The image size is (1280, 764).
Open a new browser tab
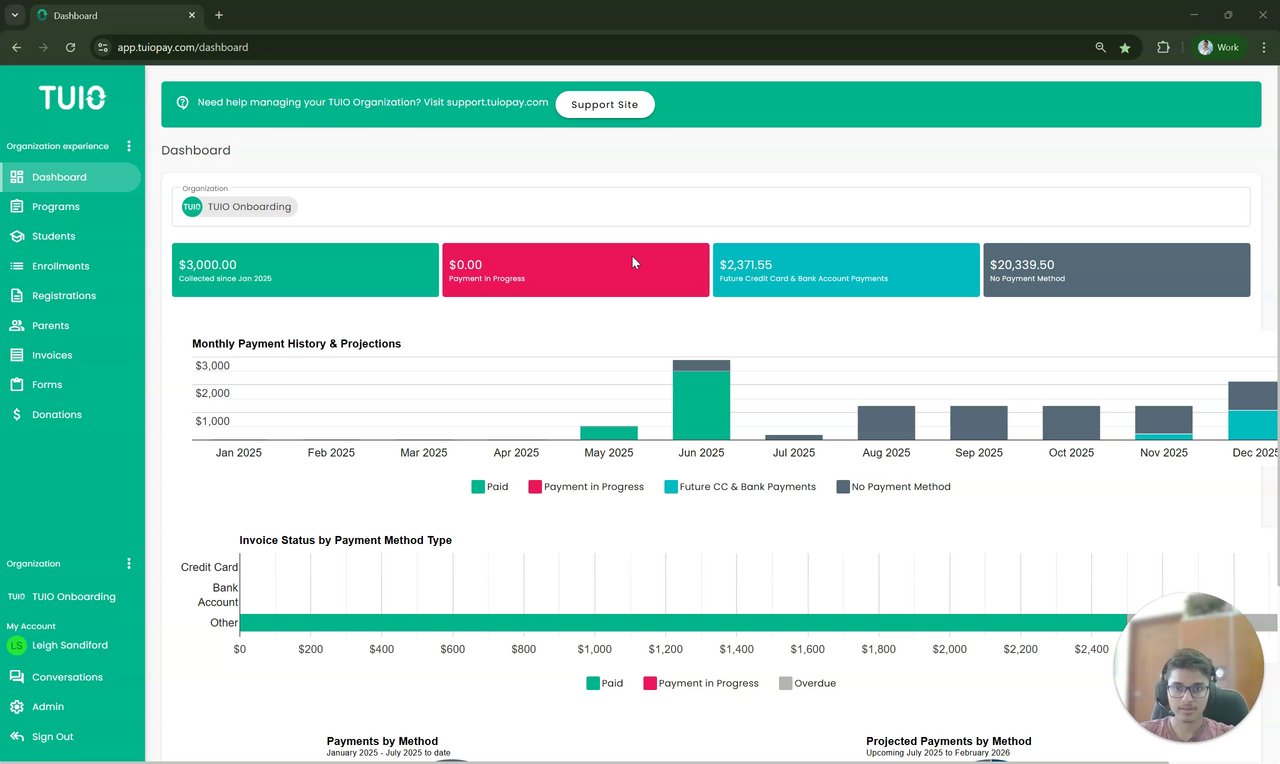point(219,15)
